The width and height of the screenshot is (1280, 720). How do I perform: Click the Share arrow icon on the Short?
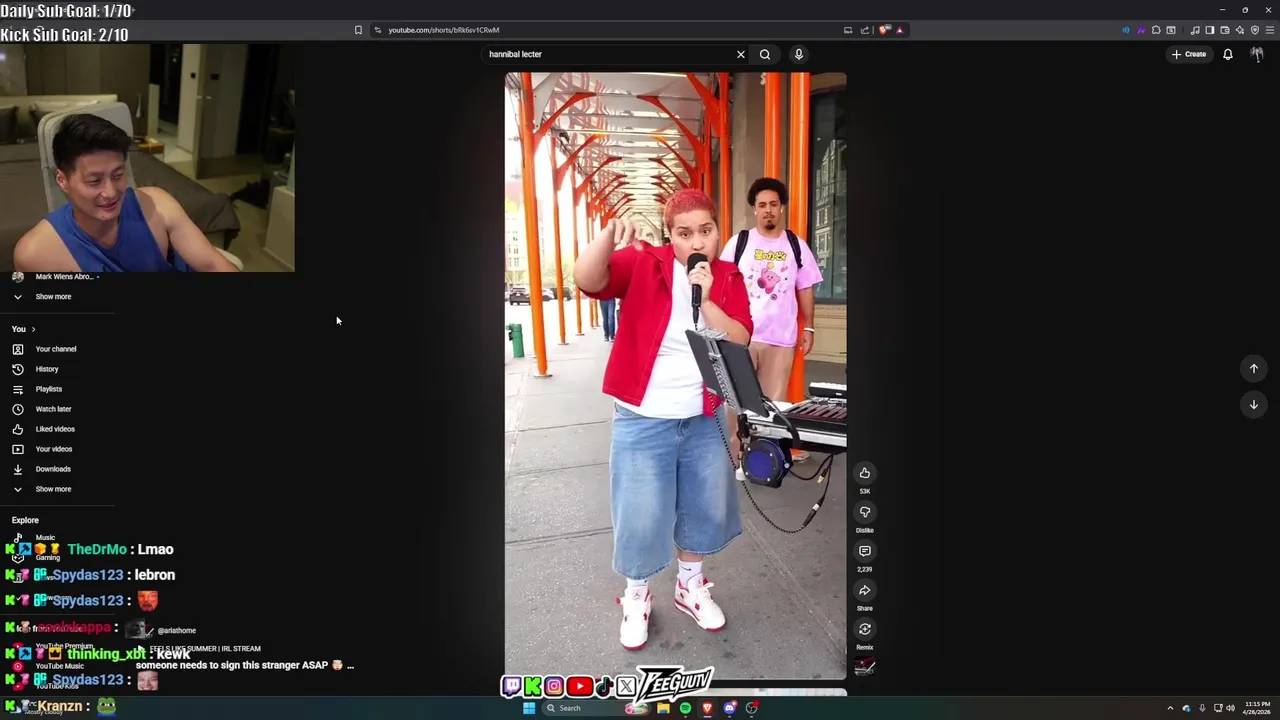point(865,590)
